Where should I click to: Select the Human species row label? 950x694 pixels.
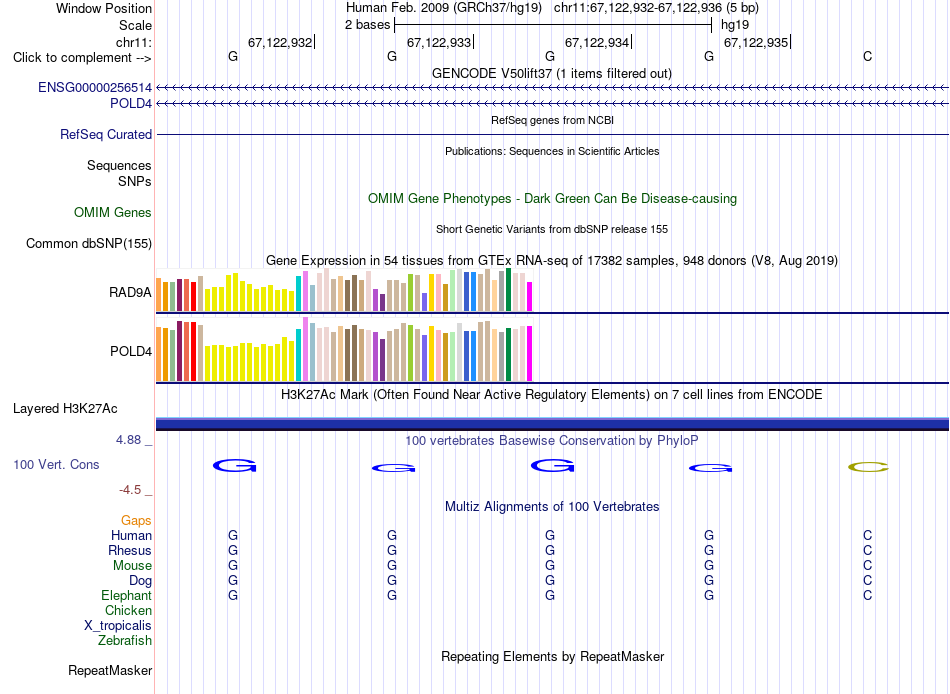(x=131, y=535)
